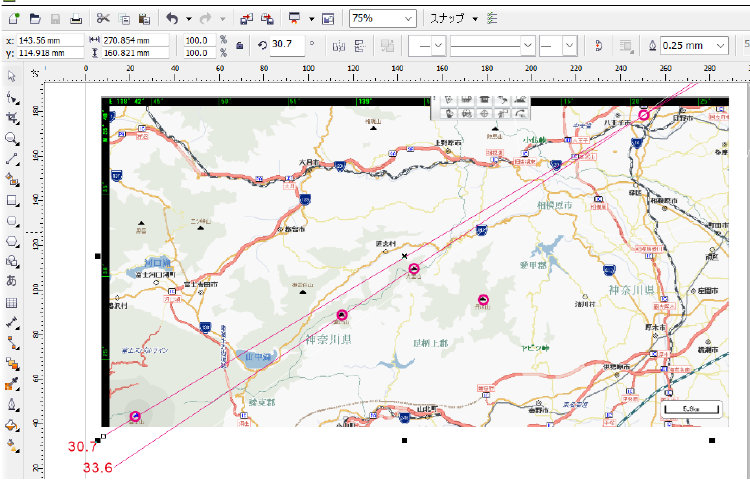Click the Cut scissors icon
Image resolution: width=750 pixels, height=480 pixels.
(104, 18)
